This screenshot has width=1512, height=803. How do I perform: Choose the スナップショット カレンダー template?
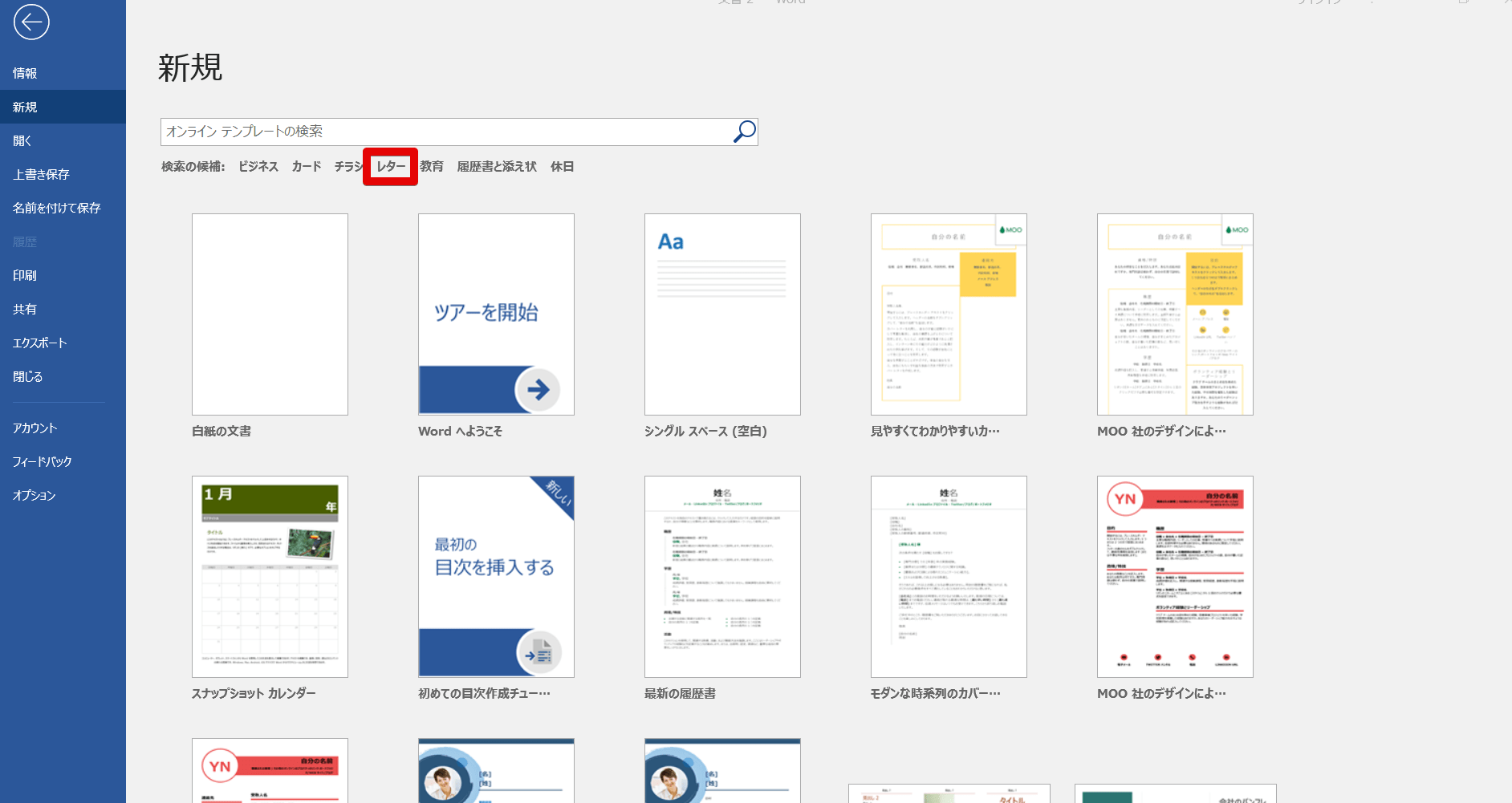(270, 577)
